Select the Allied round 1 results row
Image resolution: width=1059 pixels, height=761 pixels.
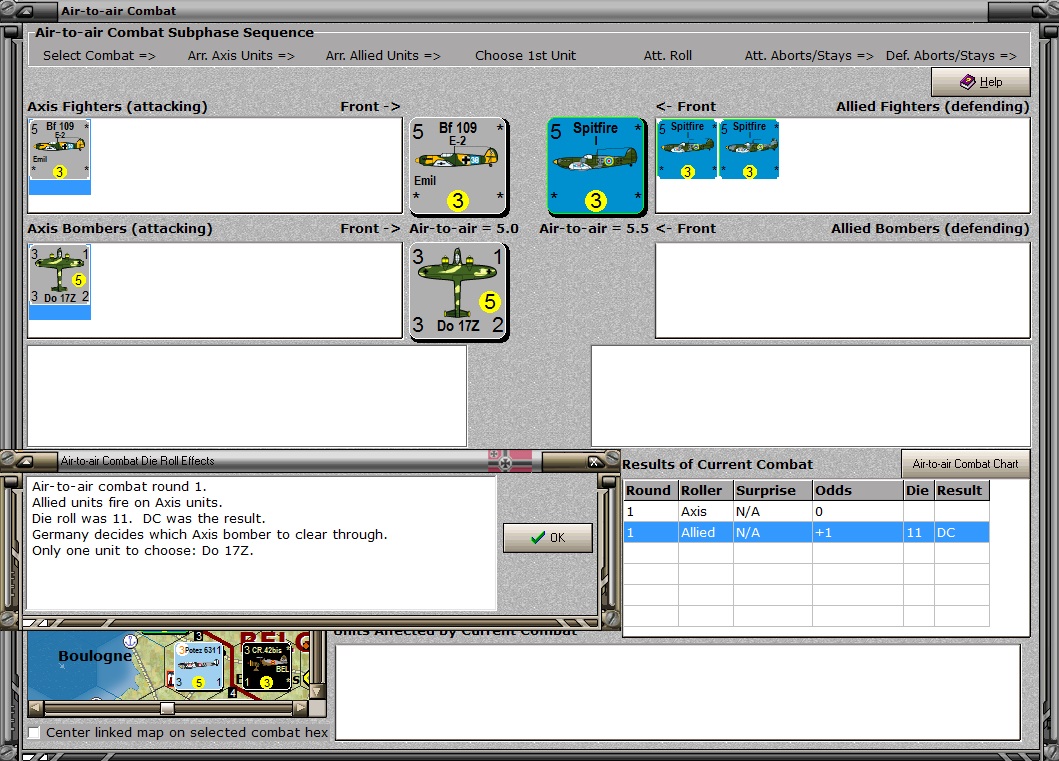(806, 532)
